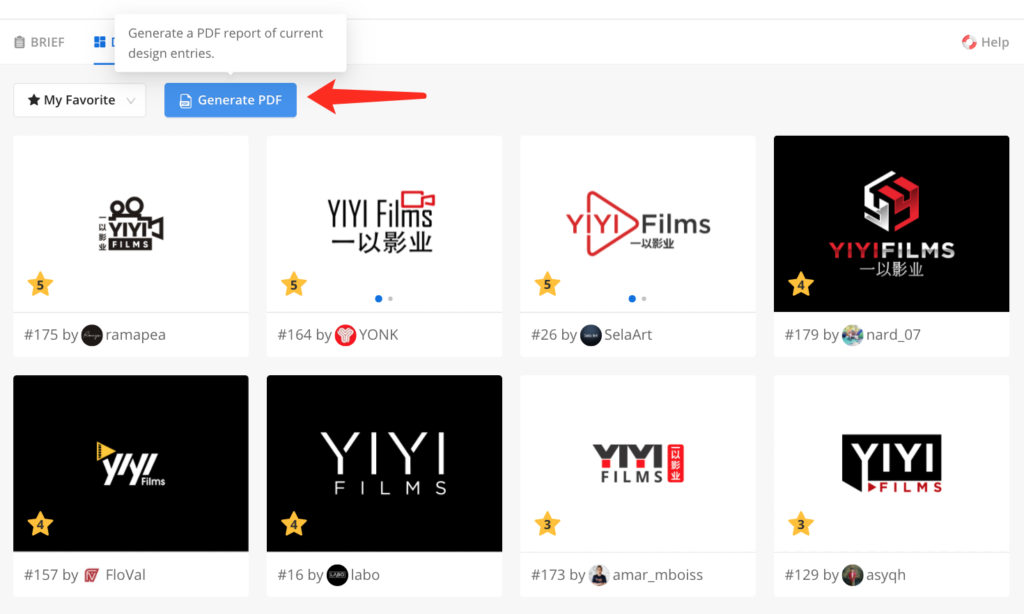Click the 3-star badge on entry #173
This screenshot has width=1024, height=614.
pos(547,524)
